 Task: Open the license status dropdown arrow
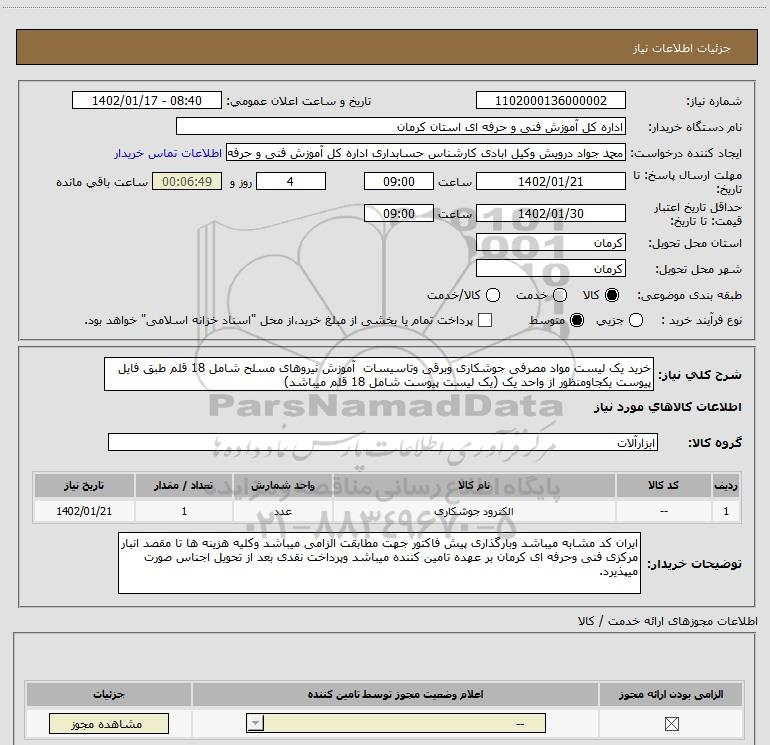click(255, 723)
